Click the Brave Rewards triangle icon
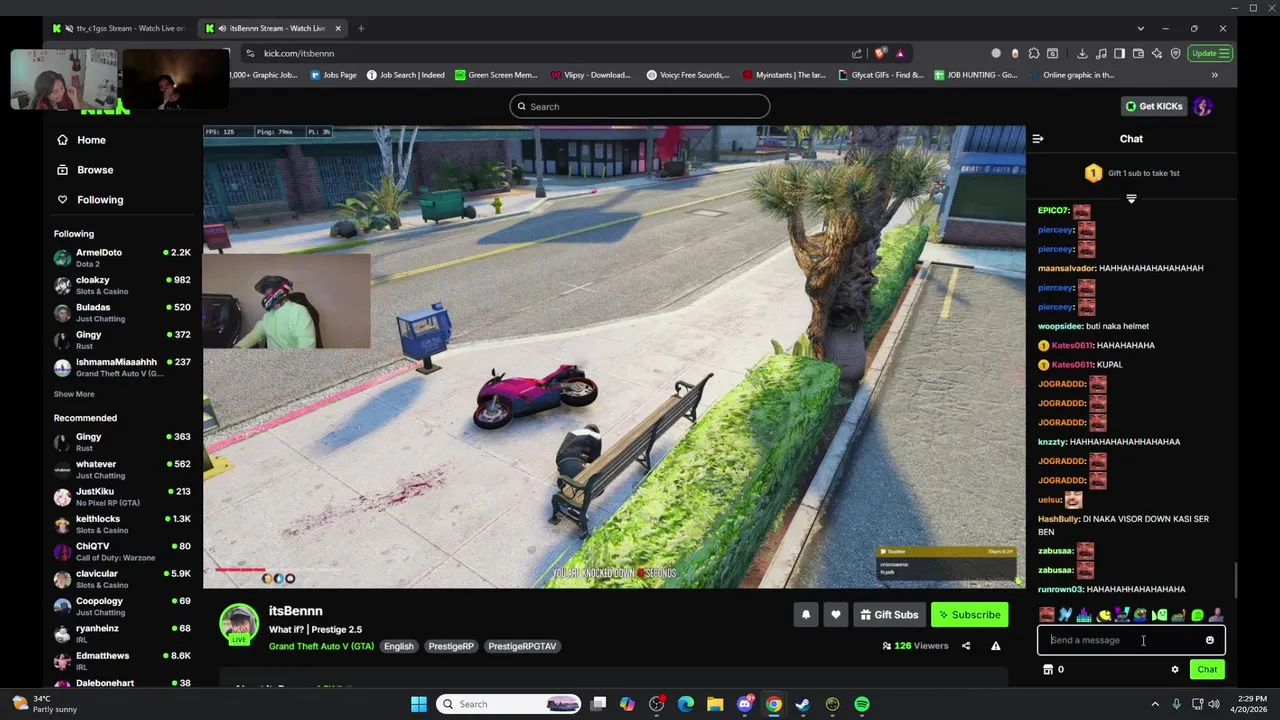This screenshot has height=720, width=1280. pos(900,53)
